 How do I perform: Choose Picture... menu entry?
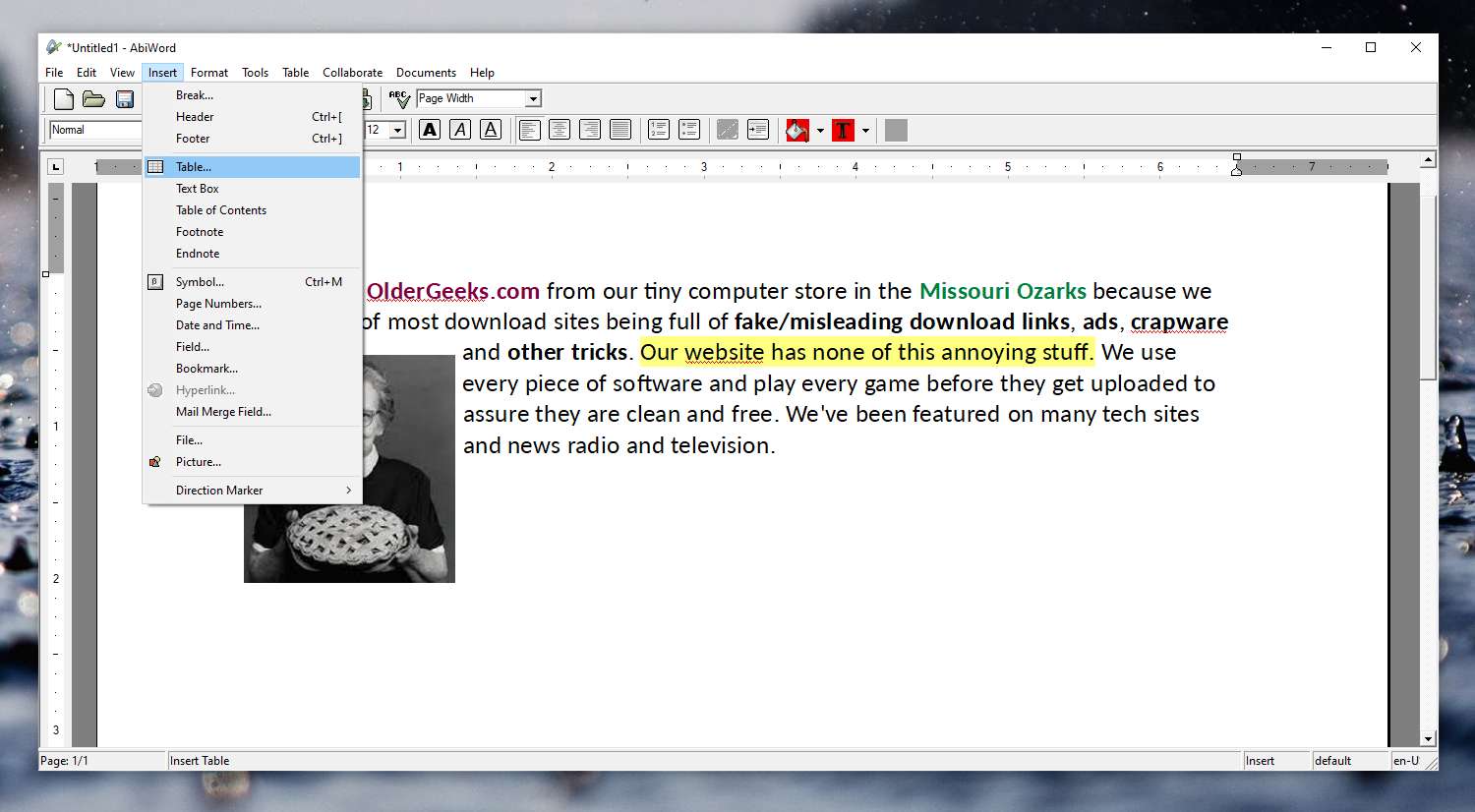tap(253, 462)
